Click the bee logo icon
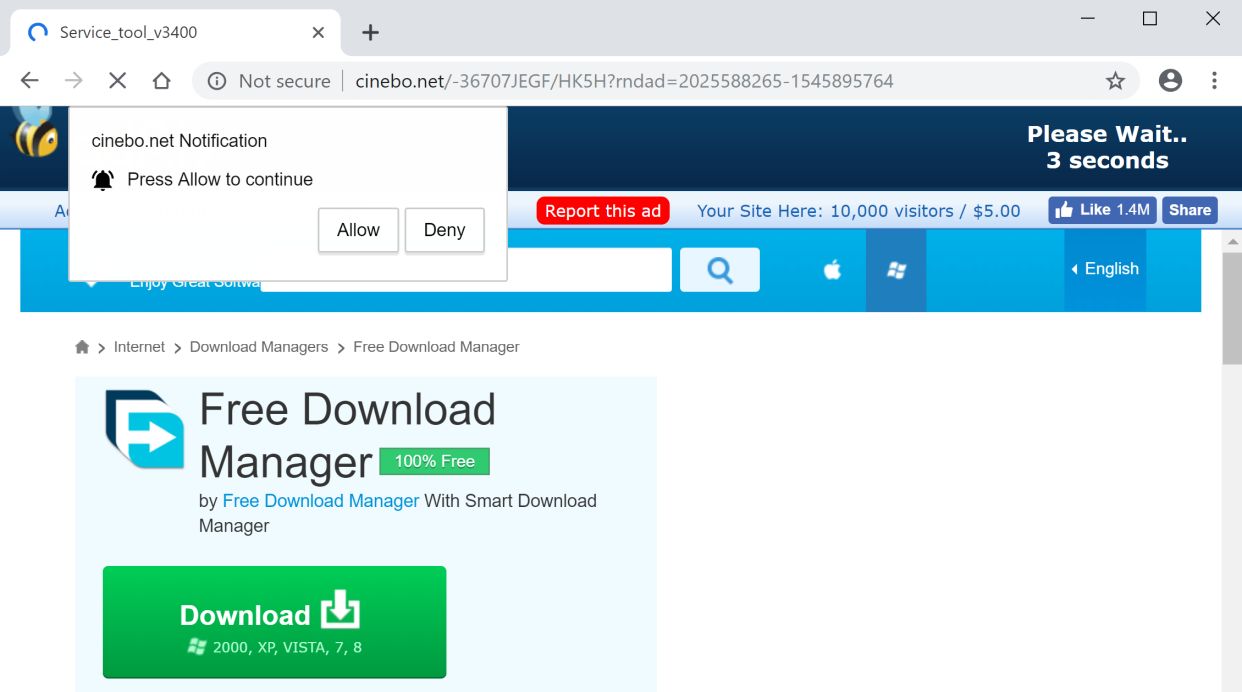This screenshot has width=1242, height=692. click(35, 132)
